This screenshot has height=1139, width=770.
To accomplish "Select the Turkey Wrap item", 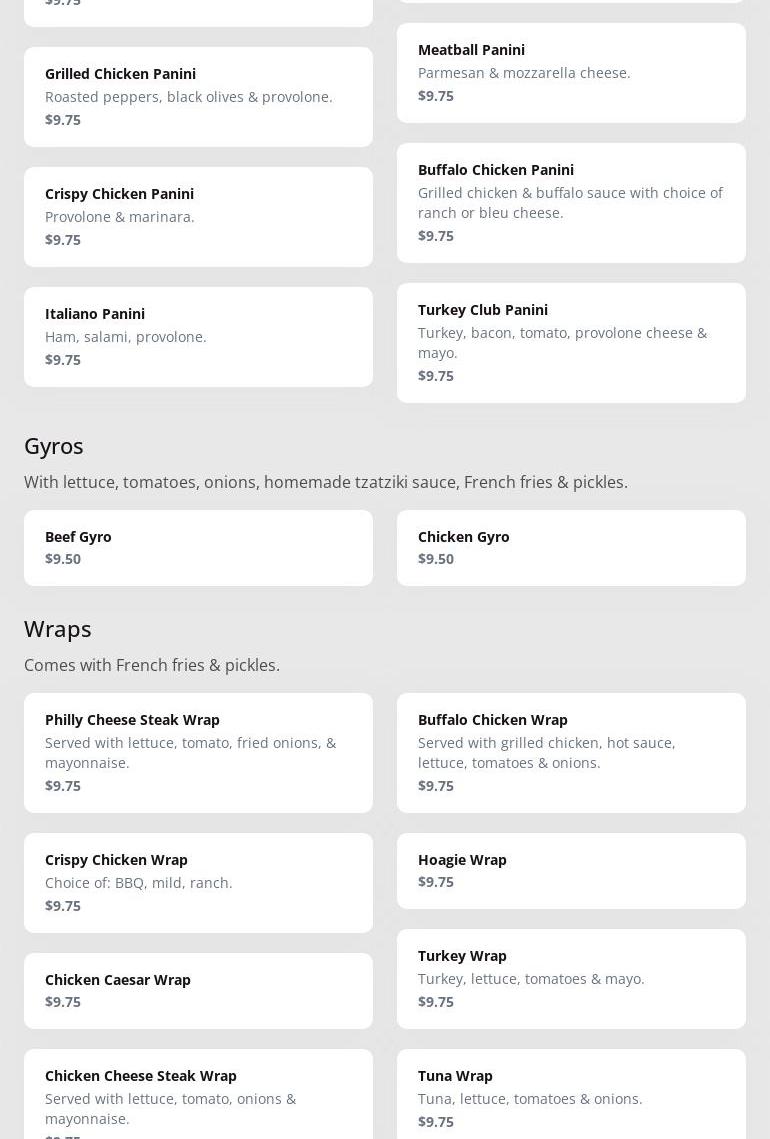I will point(571,978).
